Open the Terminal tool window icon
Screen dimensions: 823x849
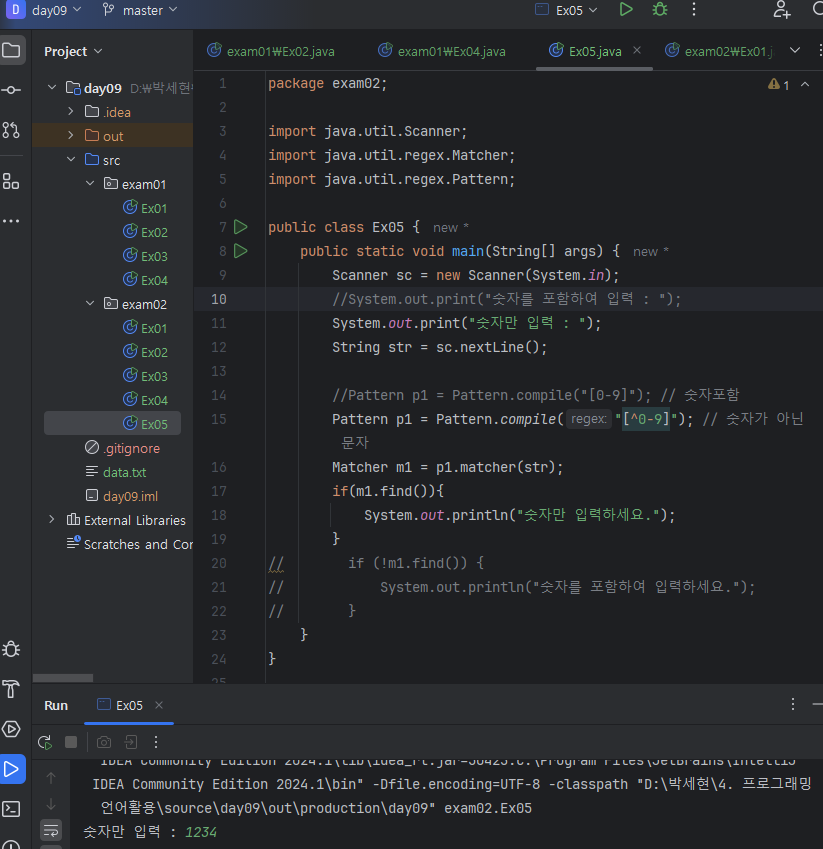(x=11, y=809)
